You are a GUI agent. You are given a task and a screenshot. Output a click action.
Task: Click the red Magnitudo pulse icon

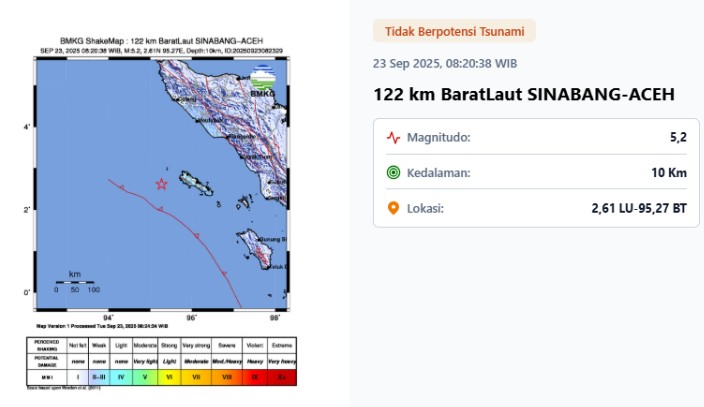393,137
